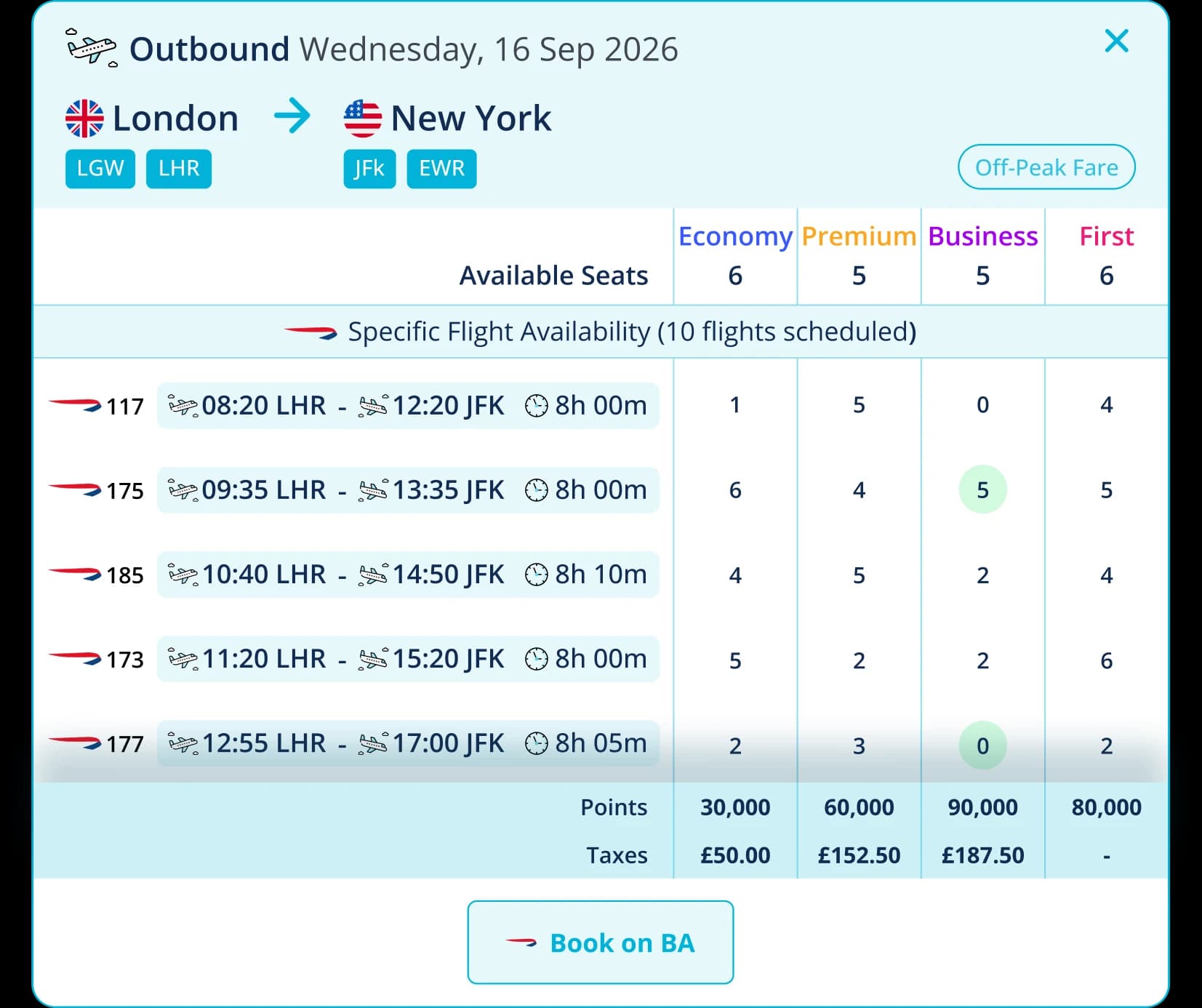Click the 8h 10m duration text

point(601,575)
